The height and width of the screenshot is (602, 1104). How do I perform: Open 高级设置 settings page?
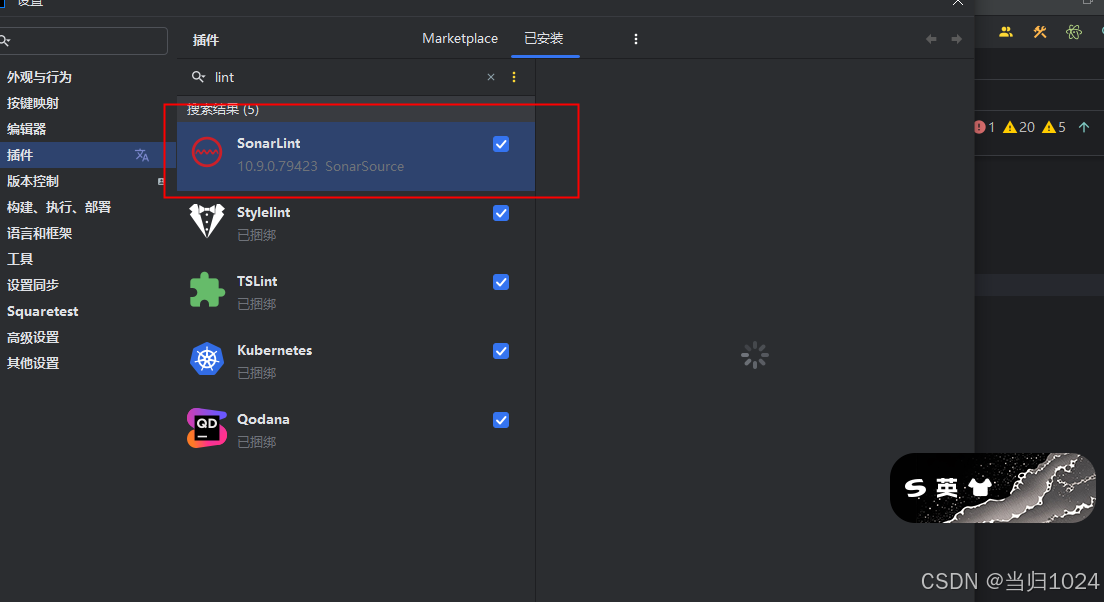pyautogui.click(x=32, y=337)
